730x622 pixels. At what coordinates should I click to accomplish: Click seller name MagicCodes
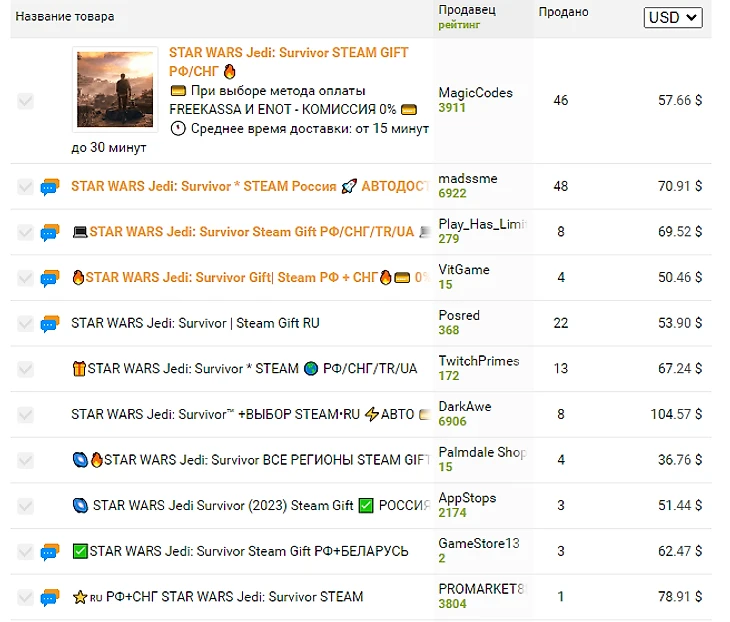475,93
